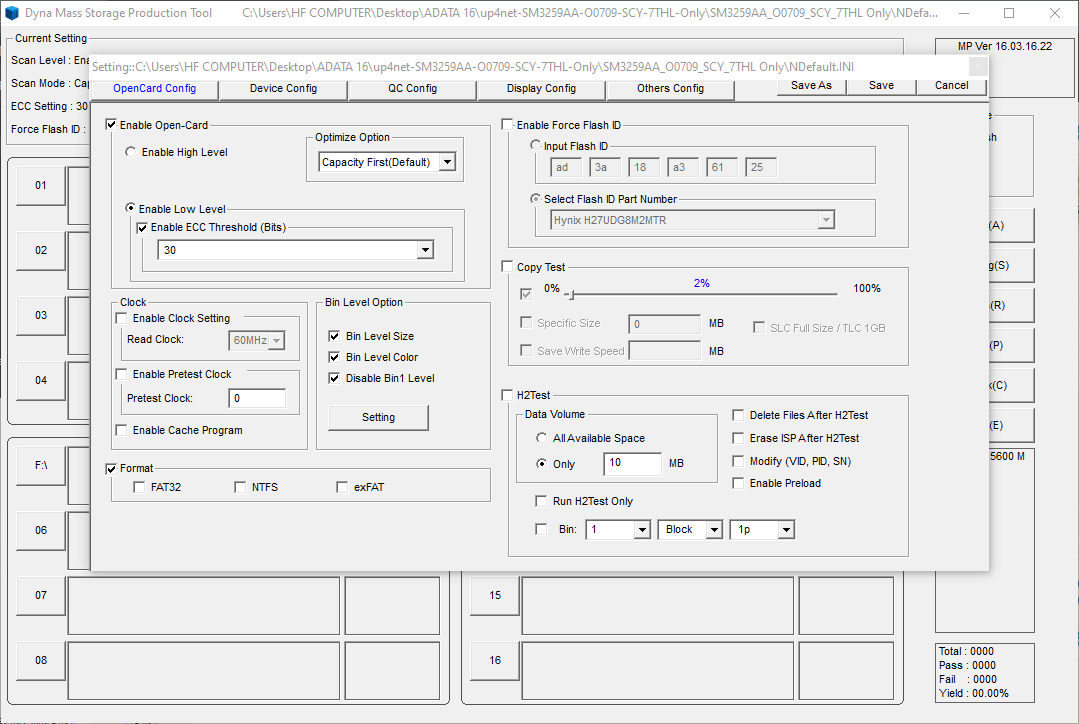Toggle the Enable Open-Card checkbox
The height and width of the screenshot is (724, 1079).
coord(111,125)
